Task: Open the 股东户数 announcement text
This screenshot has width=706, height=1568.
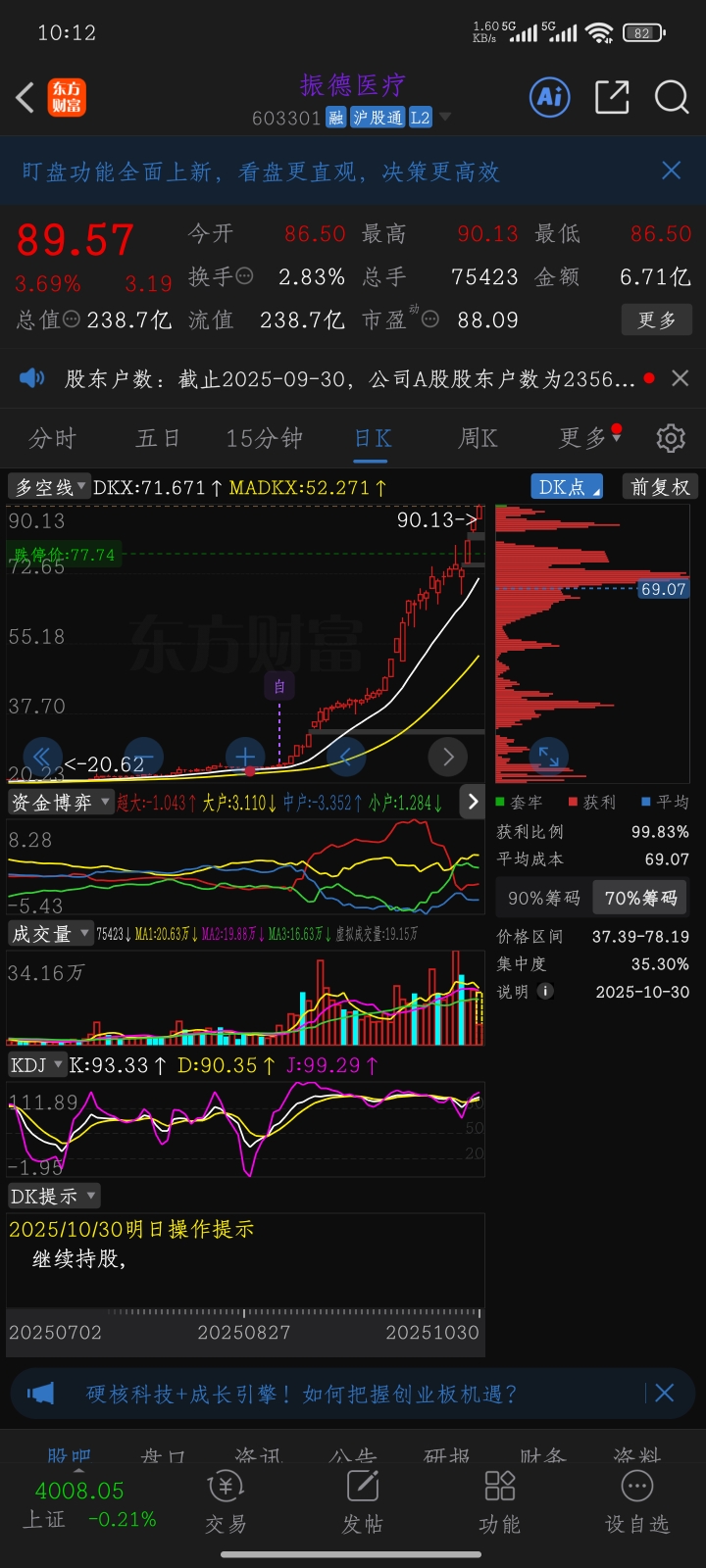Action: tap(350, 378)
